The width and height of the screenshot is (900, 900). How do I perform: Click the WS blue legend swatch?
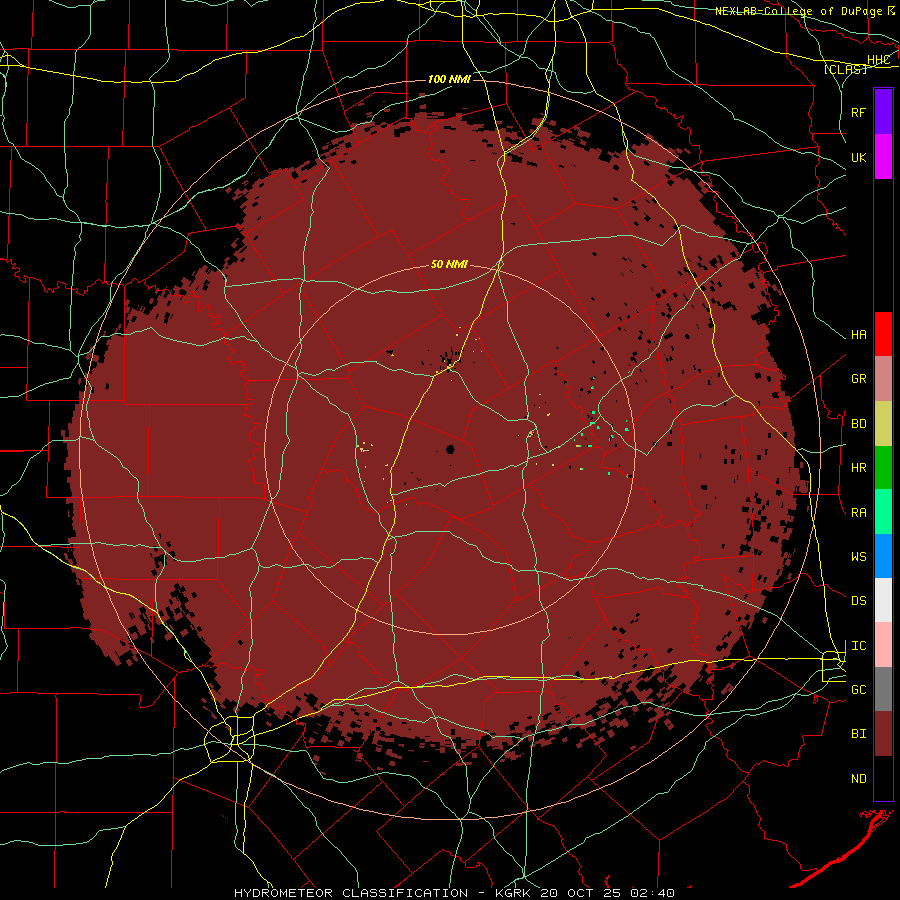[x=883, y=556]
